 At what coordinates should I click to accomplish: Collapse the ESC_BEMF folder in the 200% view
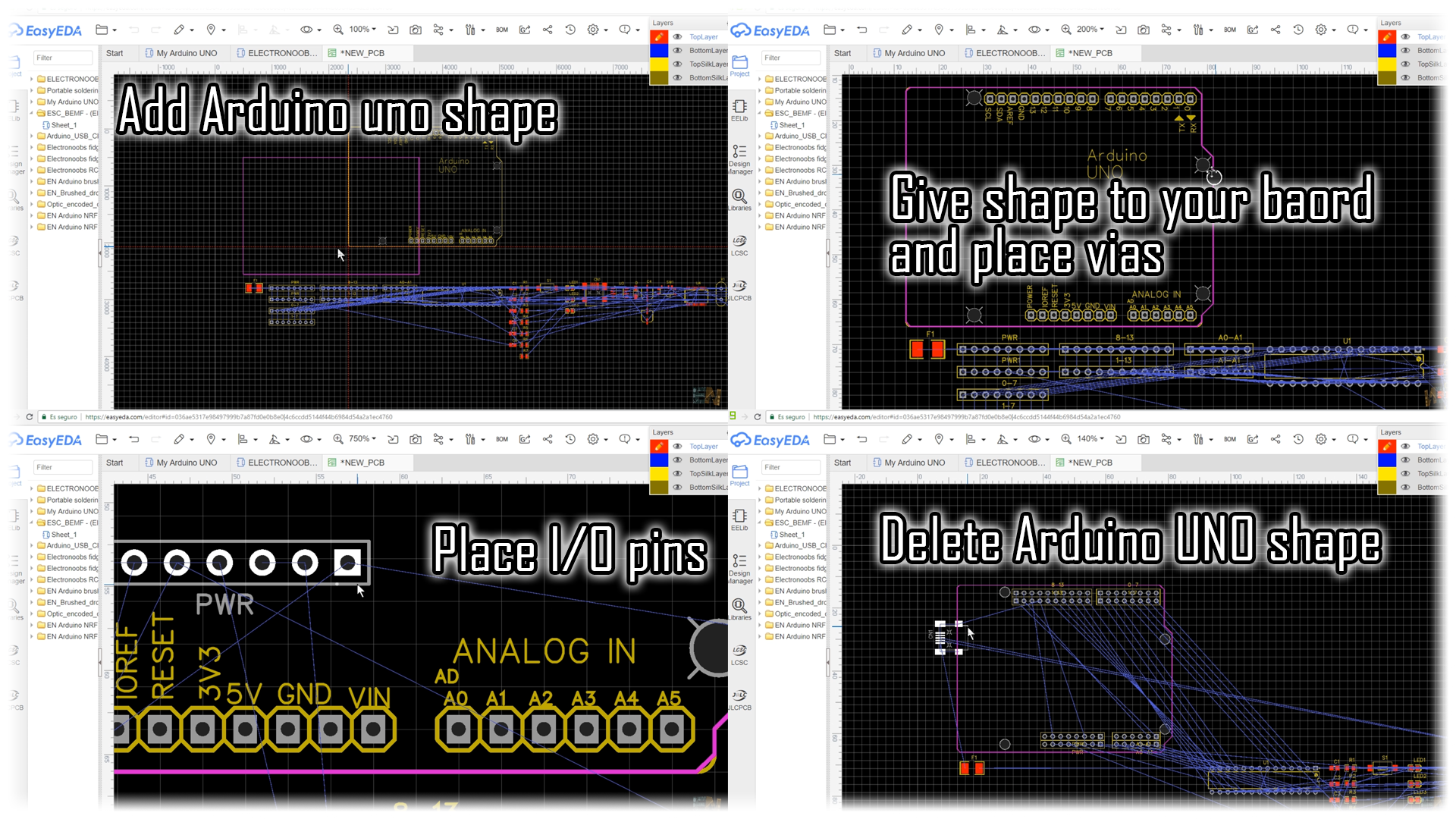[x=760, y=113]
